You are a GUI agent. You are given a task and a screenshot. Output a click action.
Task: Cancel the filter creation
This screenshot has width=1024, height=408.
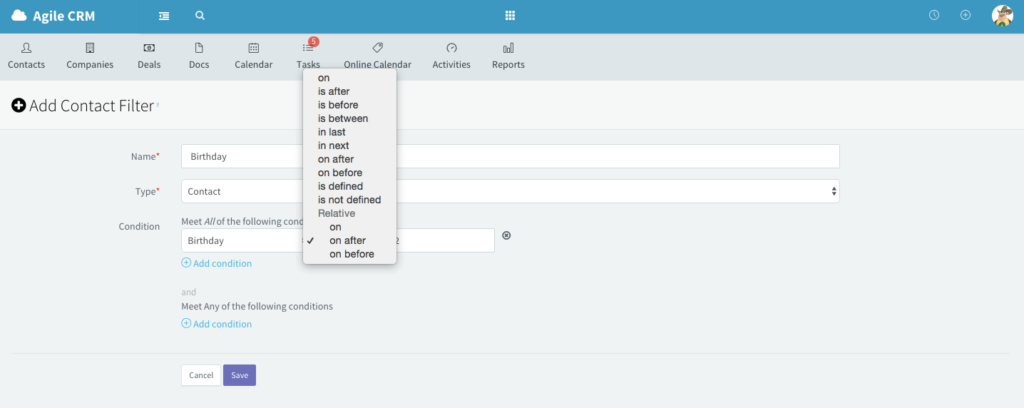(x=201, y=375)
